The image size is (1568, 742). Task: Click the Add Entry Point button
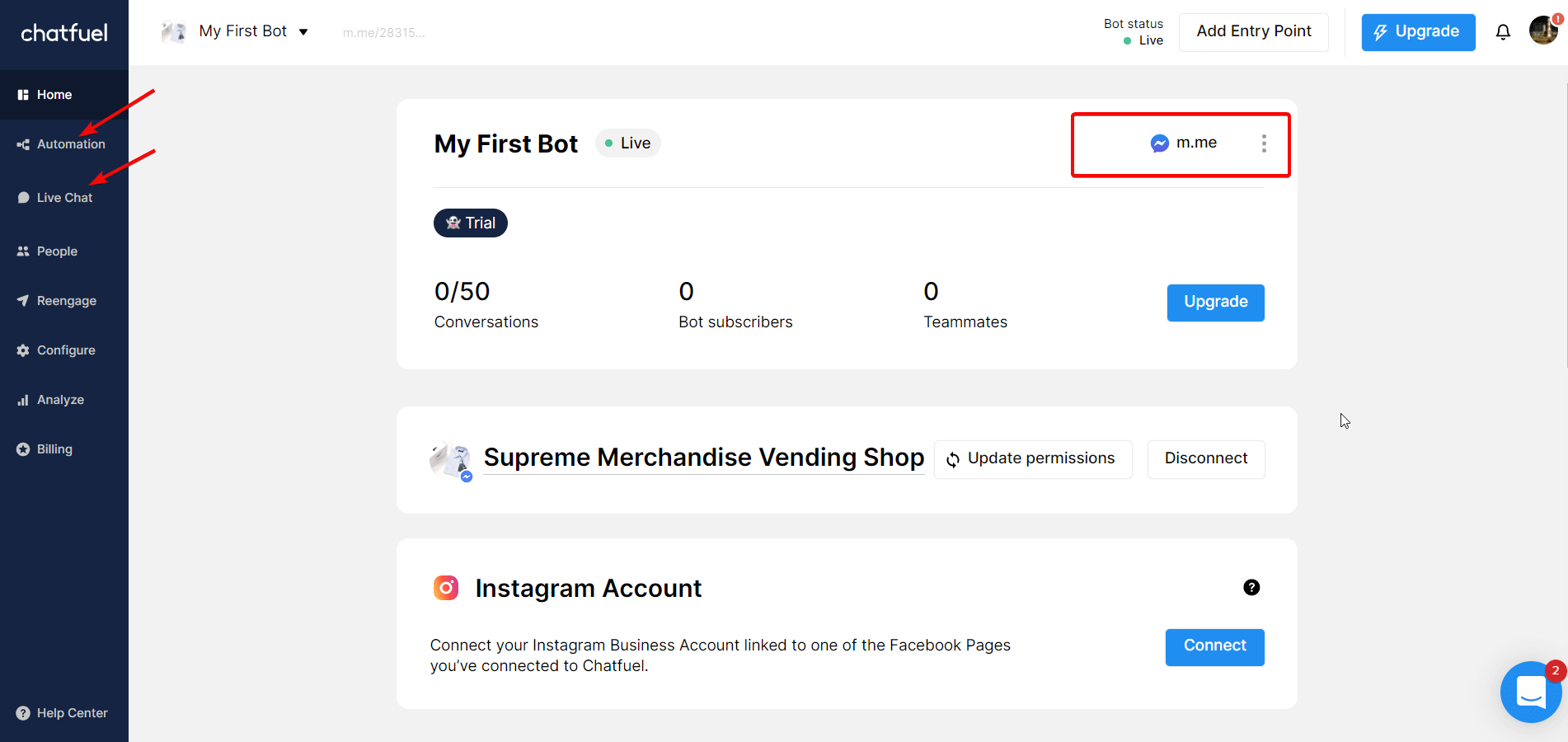click(x=1253, y=31)
